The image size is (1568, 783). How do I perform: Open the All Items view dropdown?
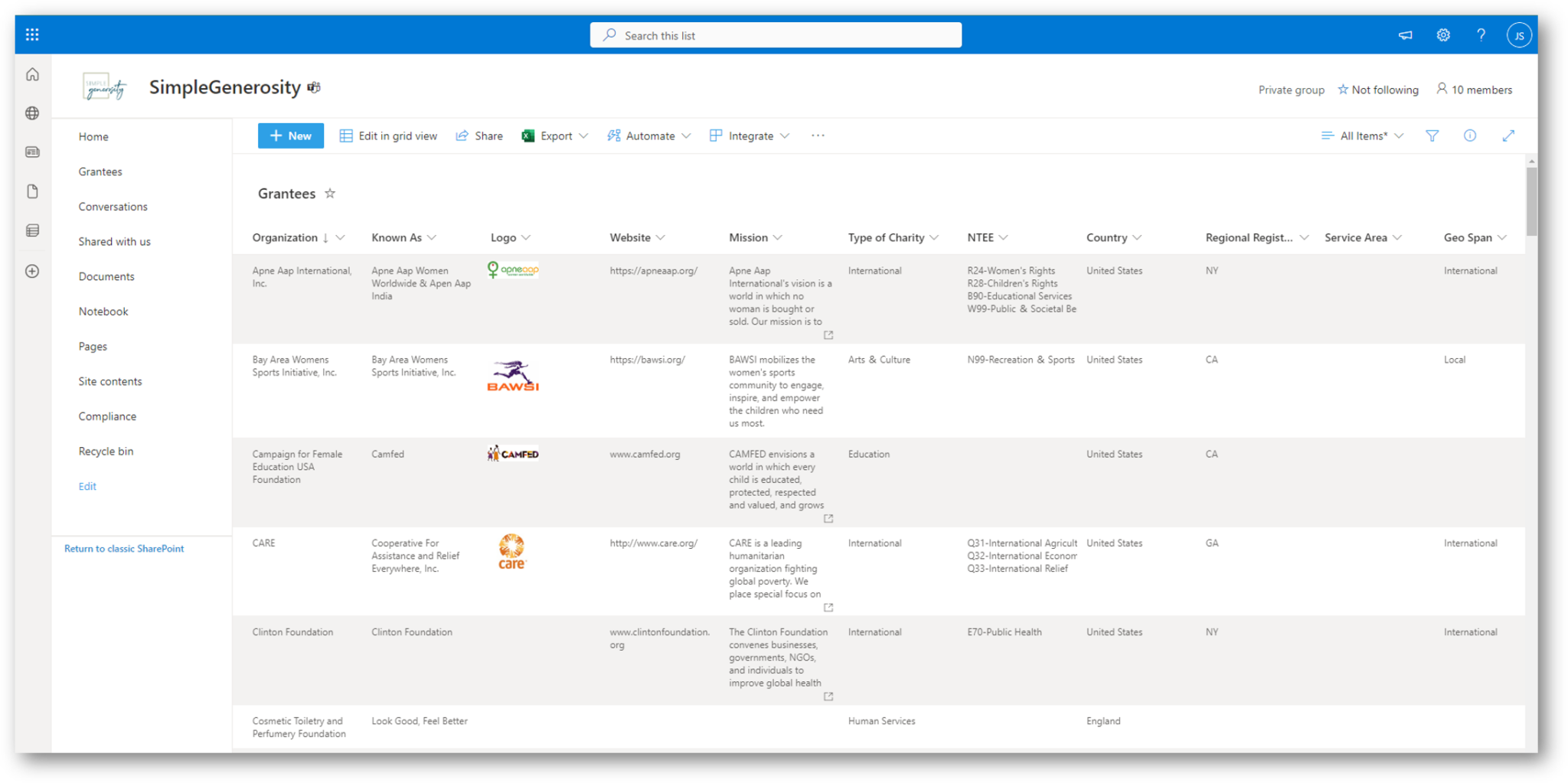click(x=1363, y=135)
